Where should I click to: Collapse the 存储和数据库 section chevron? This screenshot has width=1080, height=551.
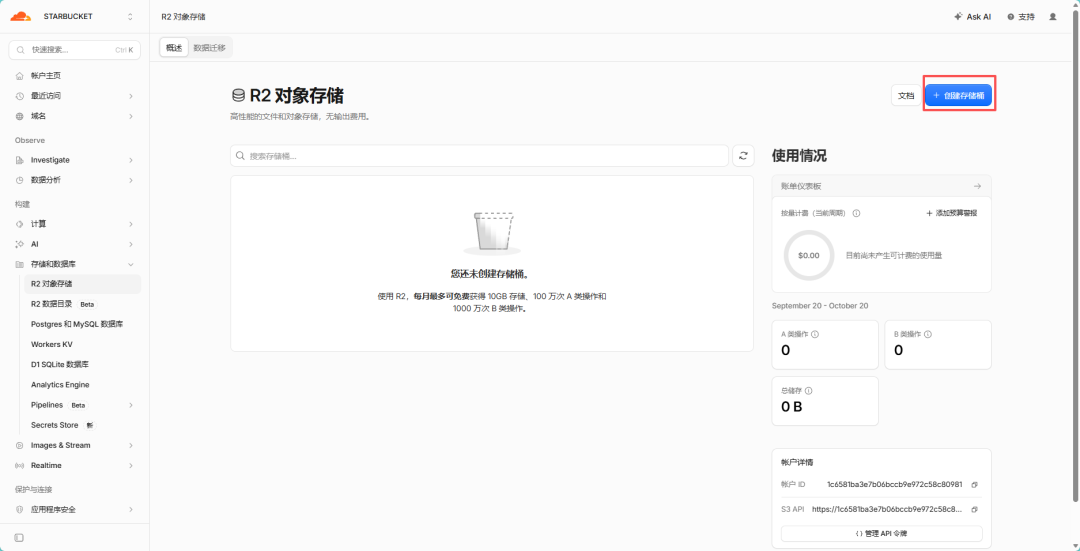point(131,264)
